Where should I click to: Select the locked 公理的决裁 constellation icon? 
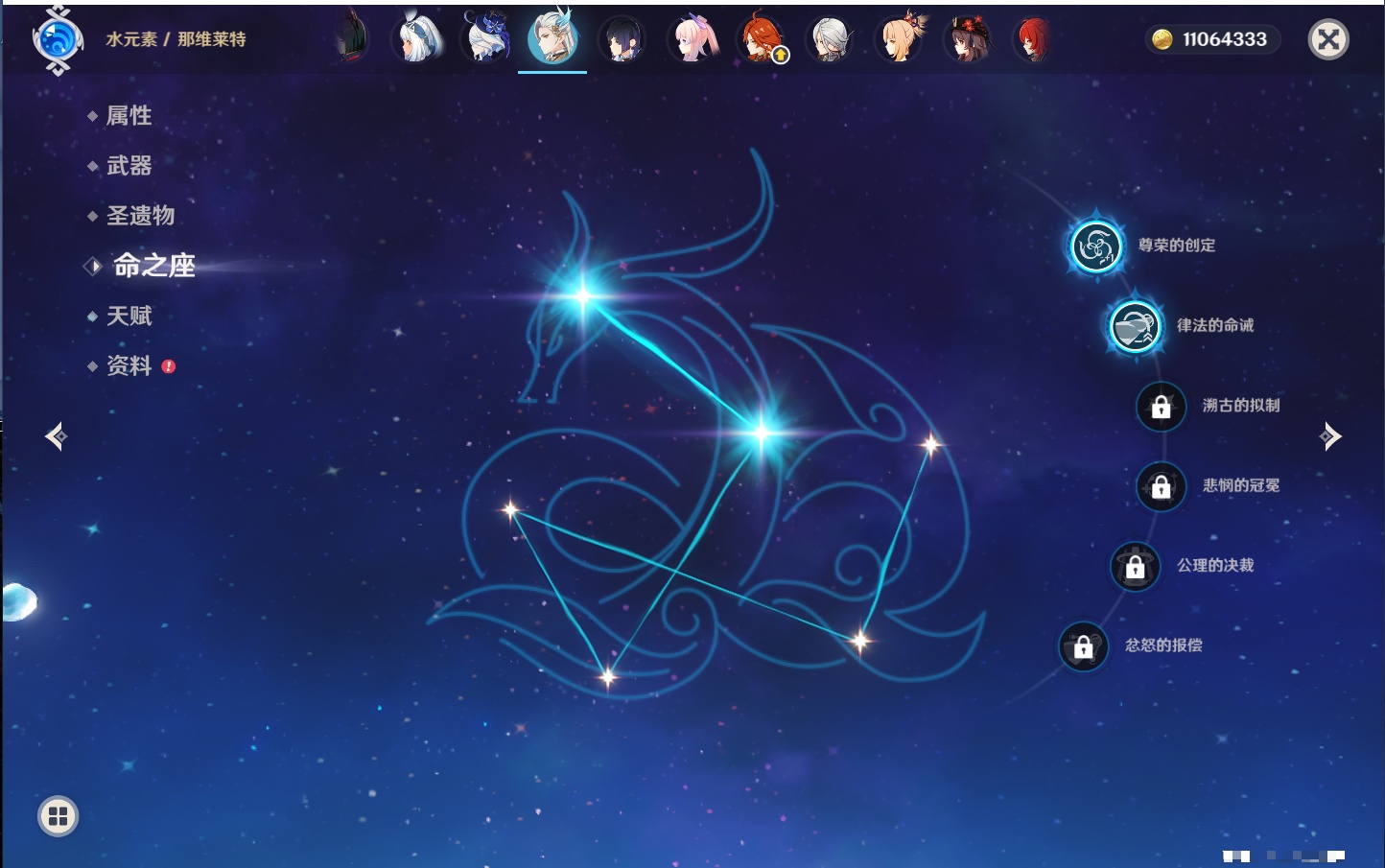(1135, 567)
